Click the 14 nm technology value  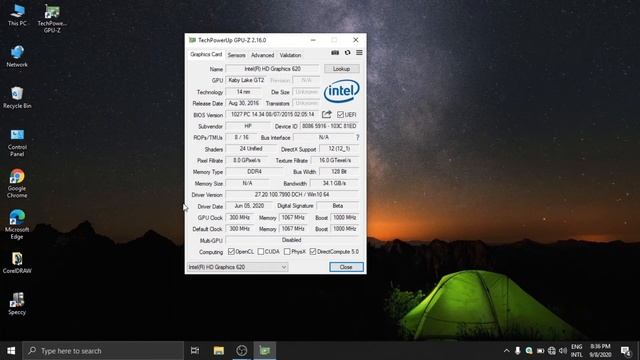pos(244,92)
